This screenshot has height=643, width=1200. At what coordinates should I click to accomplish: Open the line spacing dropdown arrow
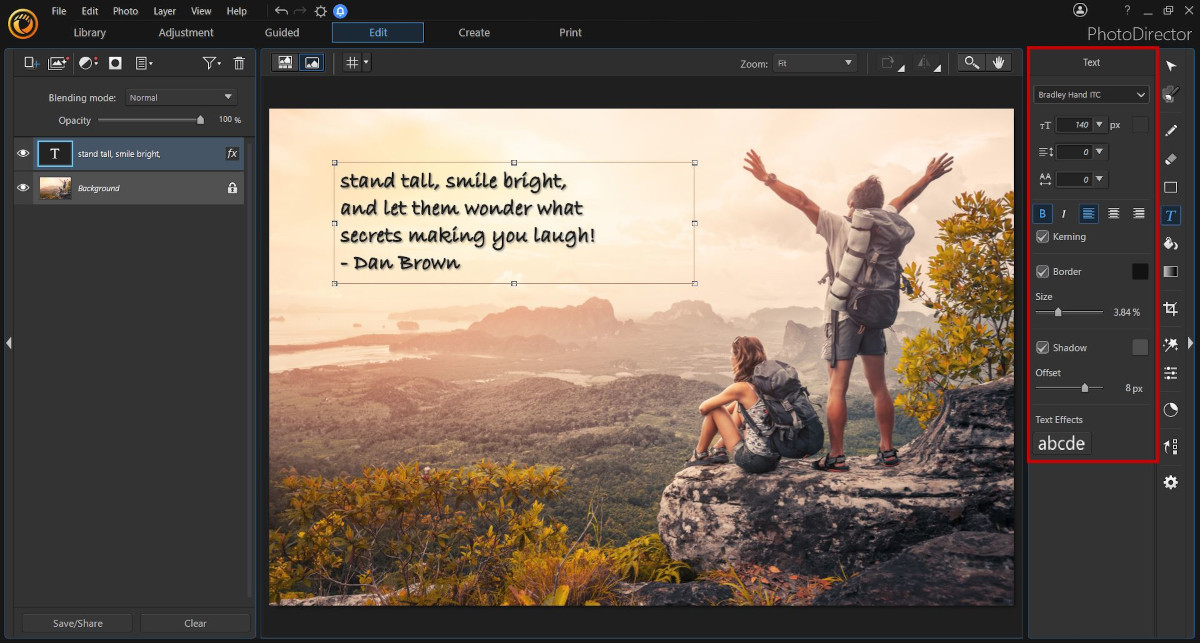pyautogui.click(x=1099, y=152)
